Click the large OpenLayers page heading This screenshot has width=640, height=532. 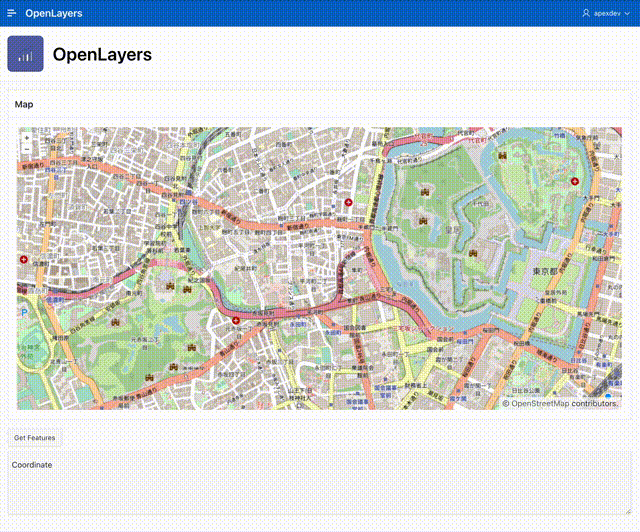(x=102, y=54)
